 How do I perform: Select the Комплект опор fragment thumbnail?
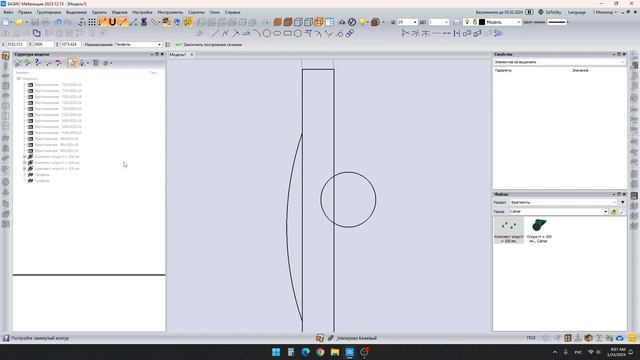509,231
